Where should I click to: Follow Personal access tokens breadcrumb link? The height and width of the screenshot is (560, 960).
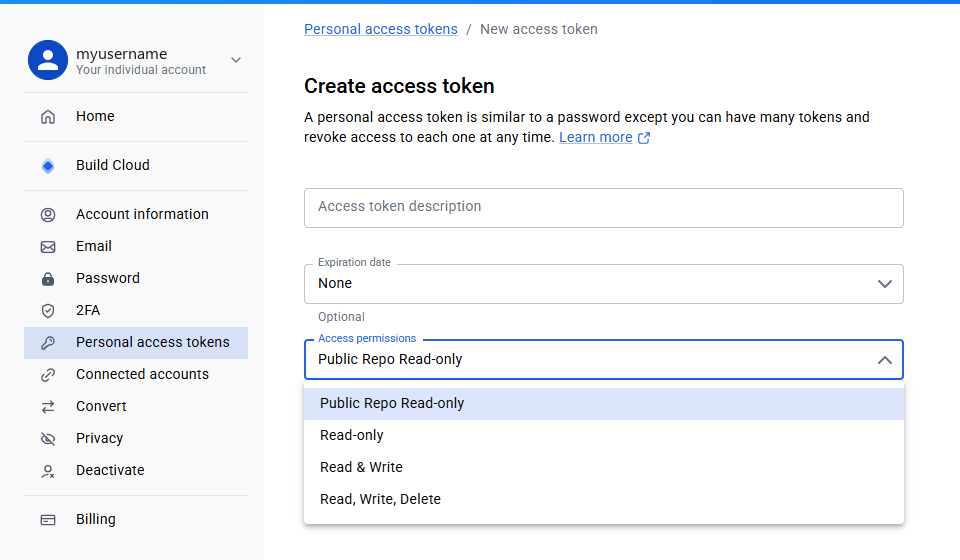381,29
